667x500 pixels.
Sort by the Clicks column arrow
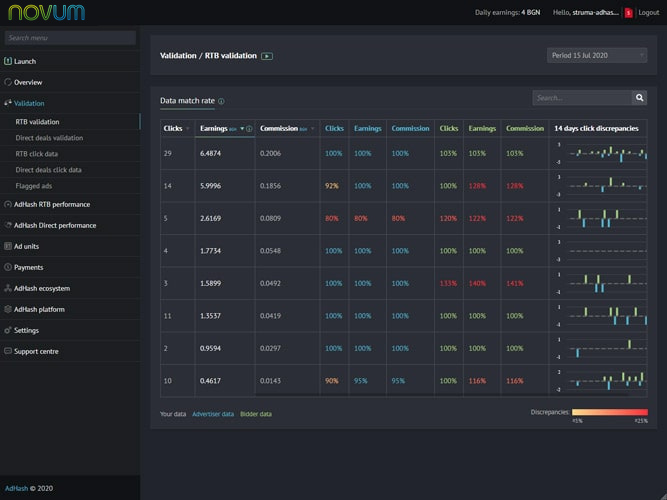pyautogui.click(x=188, y=129)
